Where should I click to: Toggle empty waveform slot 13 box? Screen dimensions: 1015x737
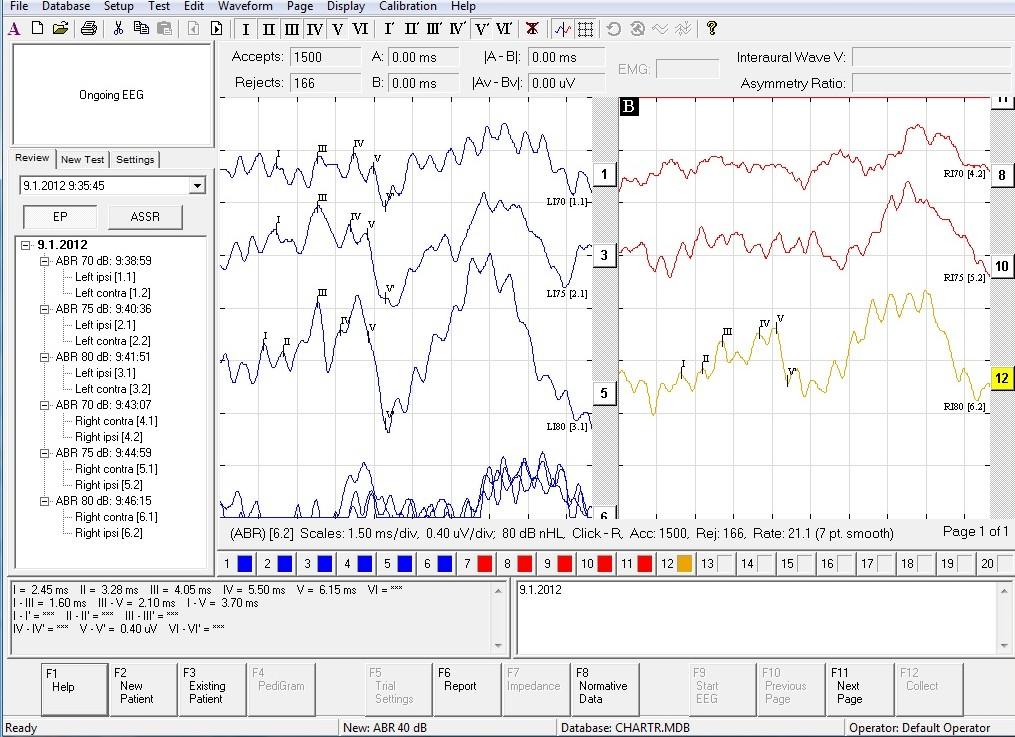point(724,564)
